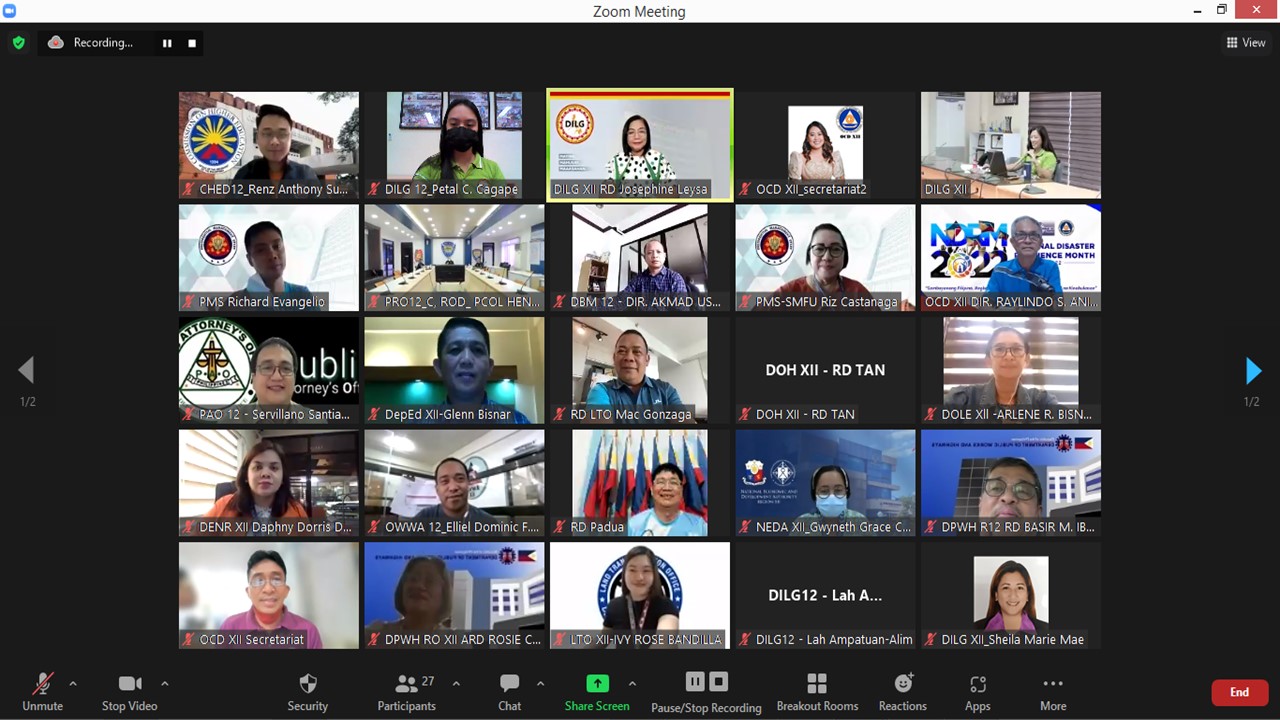Image resolution: width=1280 pixels, height=720 pixels.
Task: Select DILG 12_Petal C. Cagape tile
Action: point(454,145)
